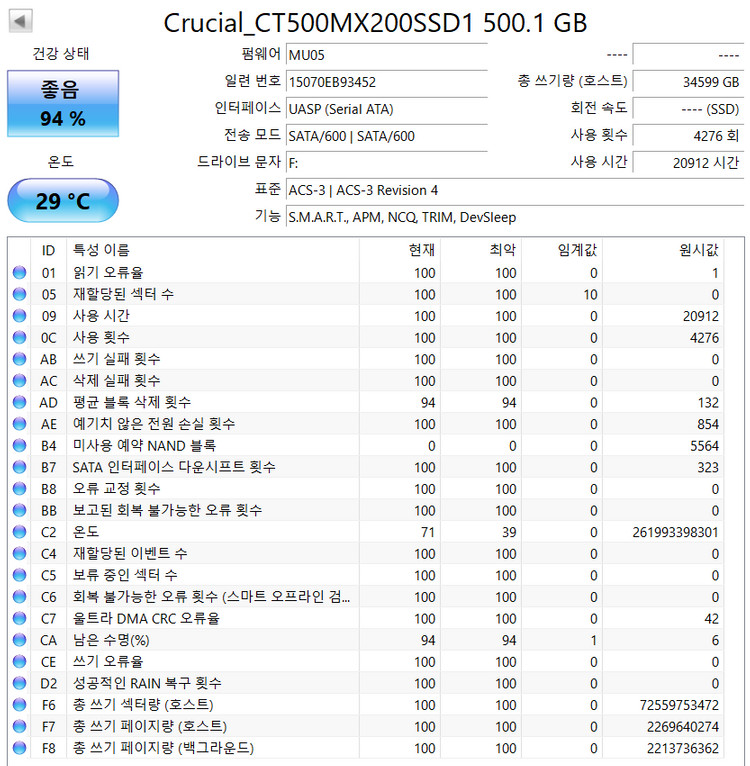
Task: Select the interface field UASP (Serial ATA)
Action: point(386,109)
